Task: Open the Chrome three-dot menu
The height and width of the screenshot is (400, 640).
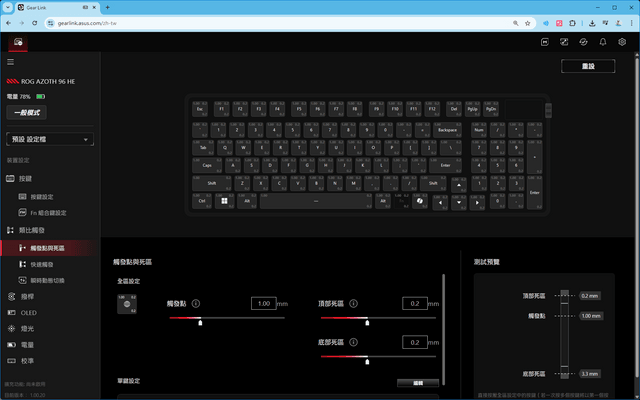Action: [631, 23]
